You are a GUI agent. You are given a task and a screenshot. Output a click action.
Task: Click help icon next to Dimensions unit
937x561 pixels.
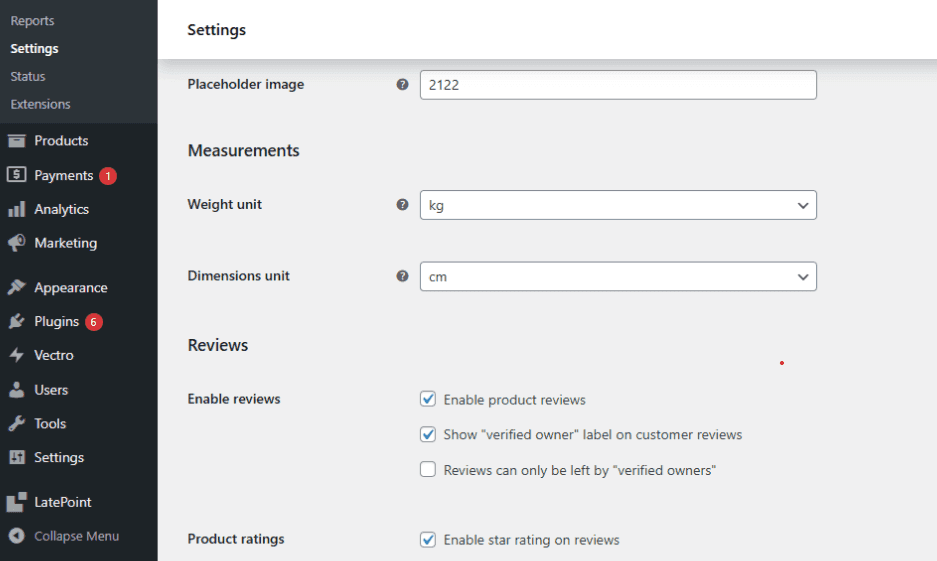403,276
